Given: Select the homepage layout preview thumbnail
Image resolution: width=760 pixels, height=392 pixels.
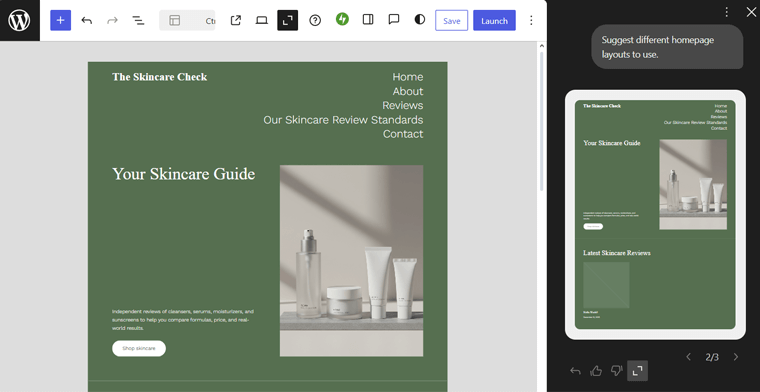Looking at the screenshot, I should pos(655,215).
